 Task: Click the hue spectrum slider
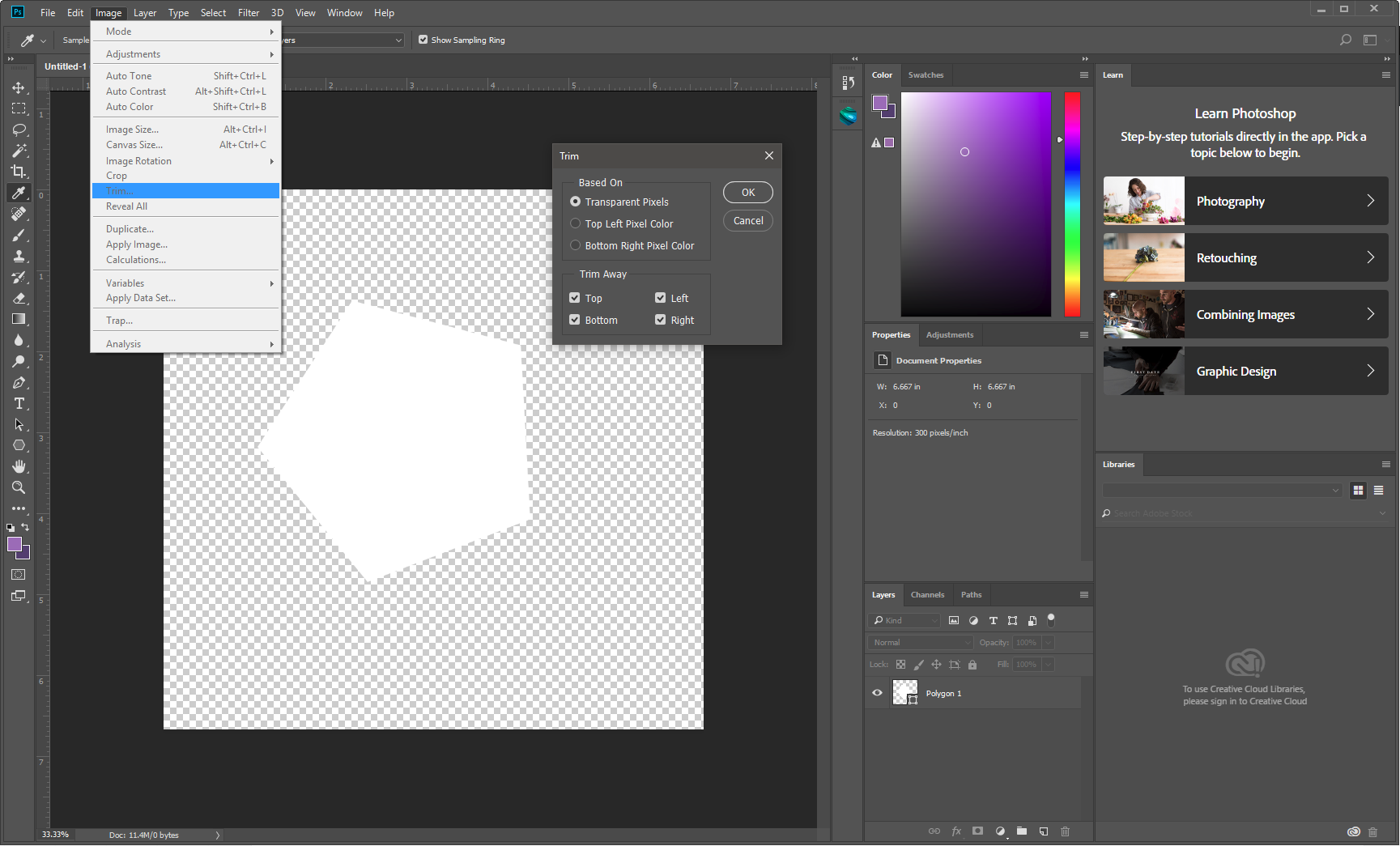point(1072,204)
